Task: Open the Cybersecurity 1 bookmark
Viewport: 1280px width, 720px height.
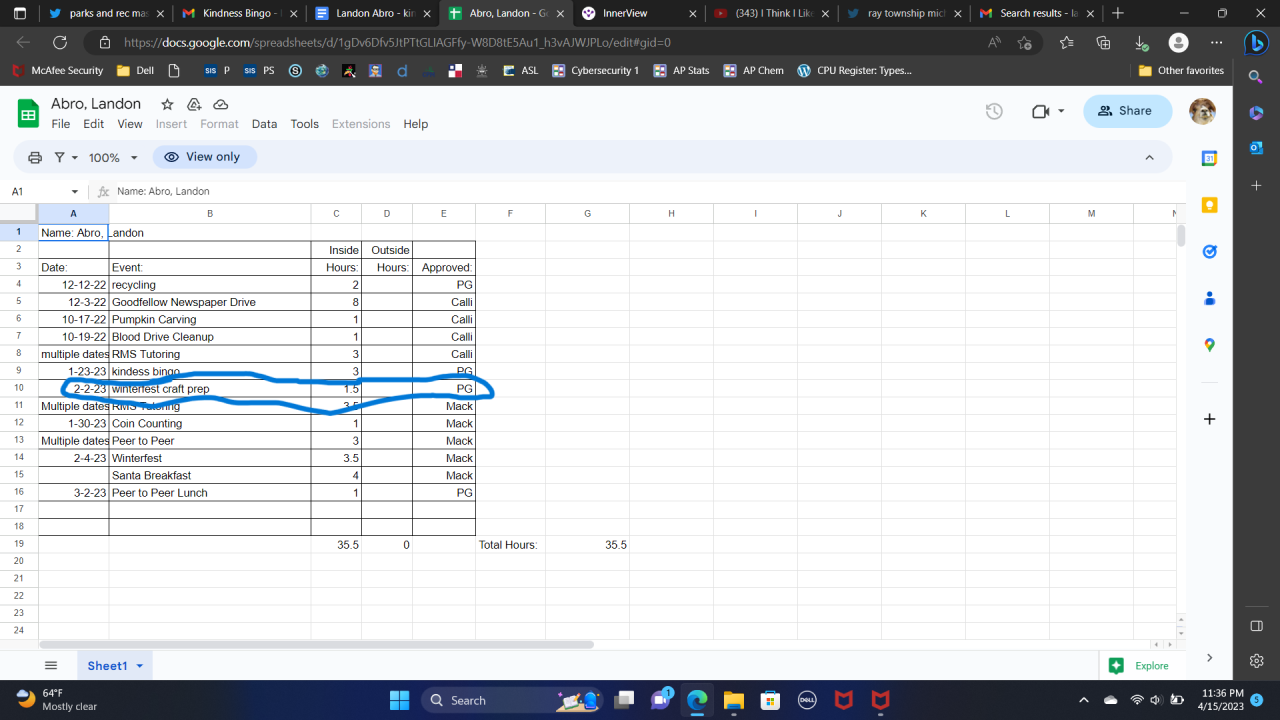Action: pos(594,71)
